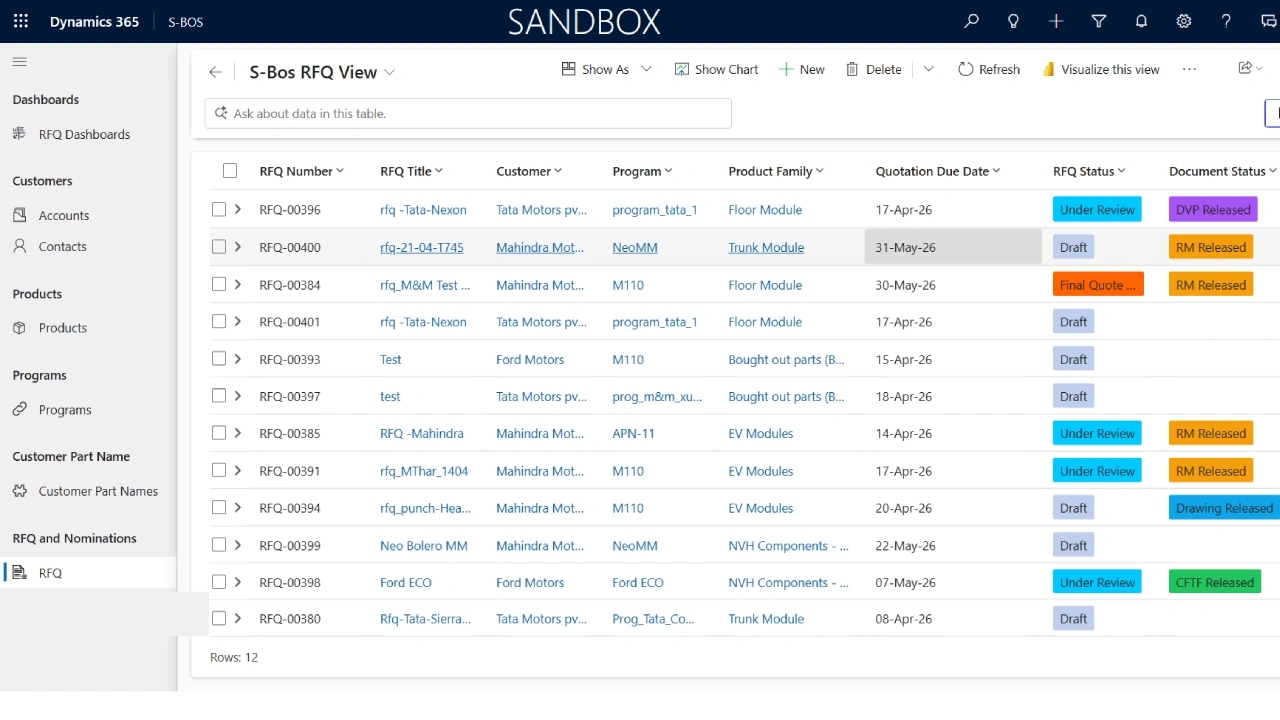Screen dimensions: 1280x720
Task: Open the S-Bos RFQ View selector dropdown
Action: (x=390, y=72)
